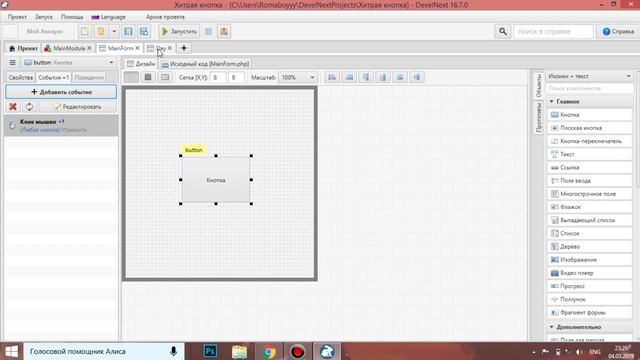The image size is (640, 360).
Task: Open the button object selector dropdown
Action: click(x=69, y=62)
